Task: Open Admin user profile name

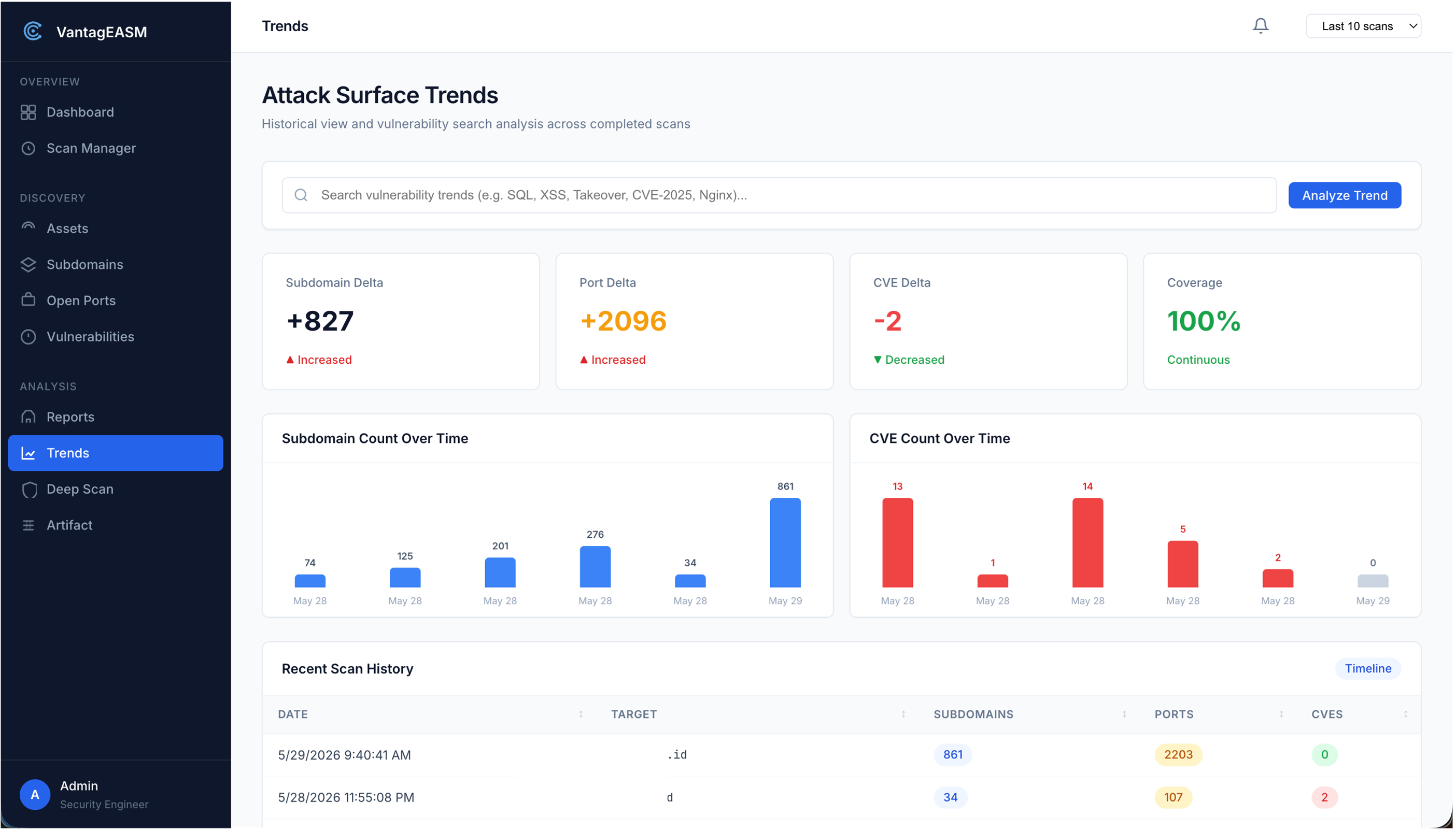Action: (x=79, y=786)
